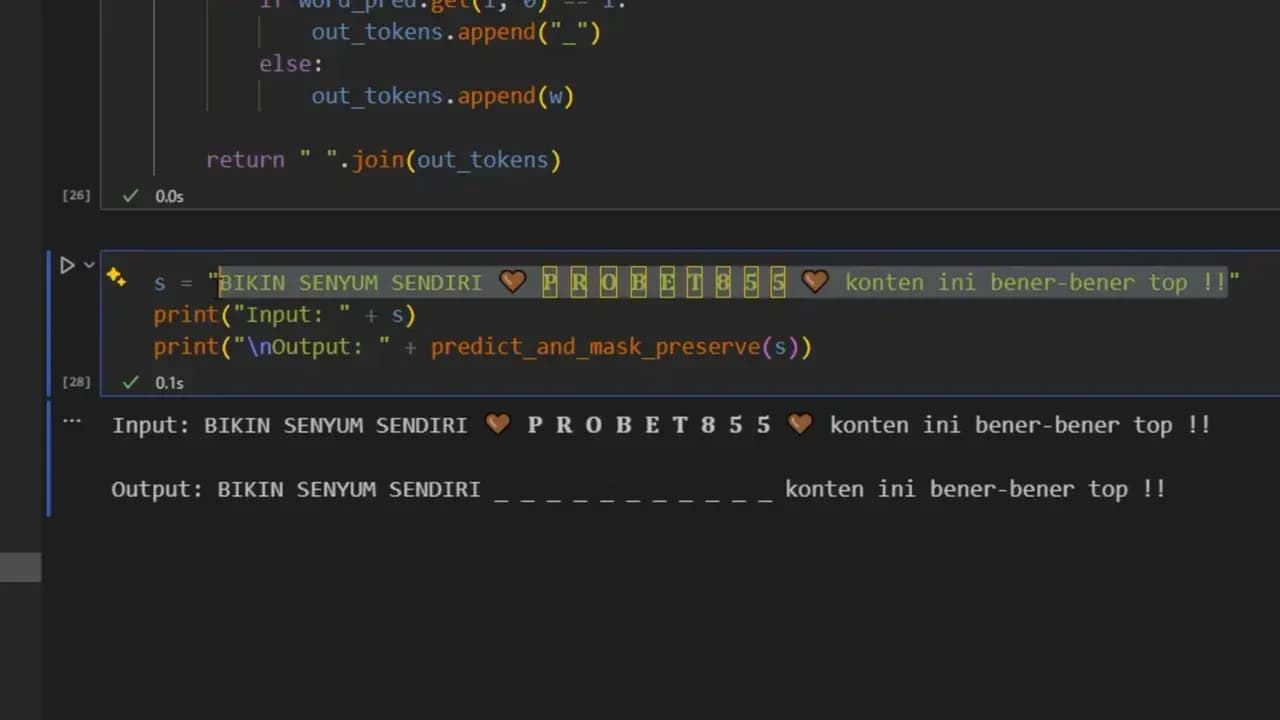This screenshot has height=720, width=1280.
Task: Open run options chevron beside play button
Action: 89,265
